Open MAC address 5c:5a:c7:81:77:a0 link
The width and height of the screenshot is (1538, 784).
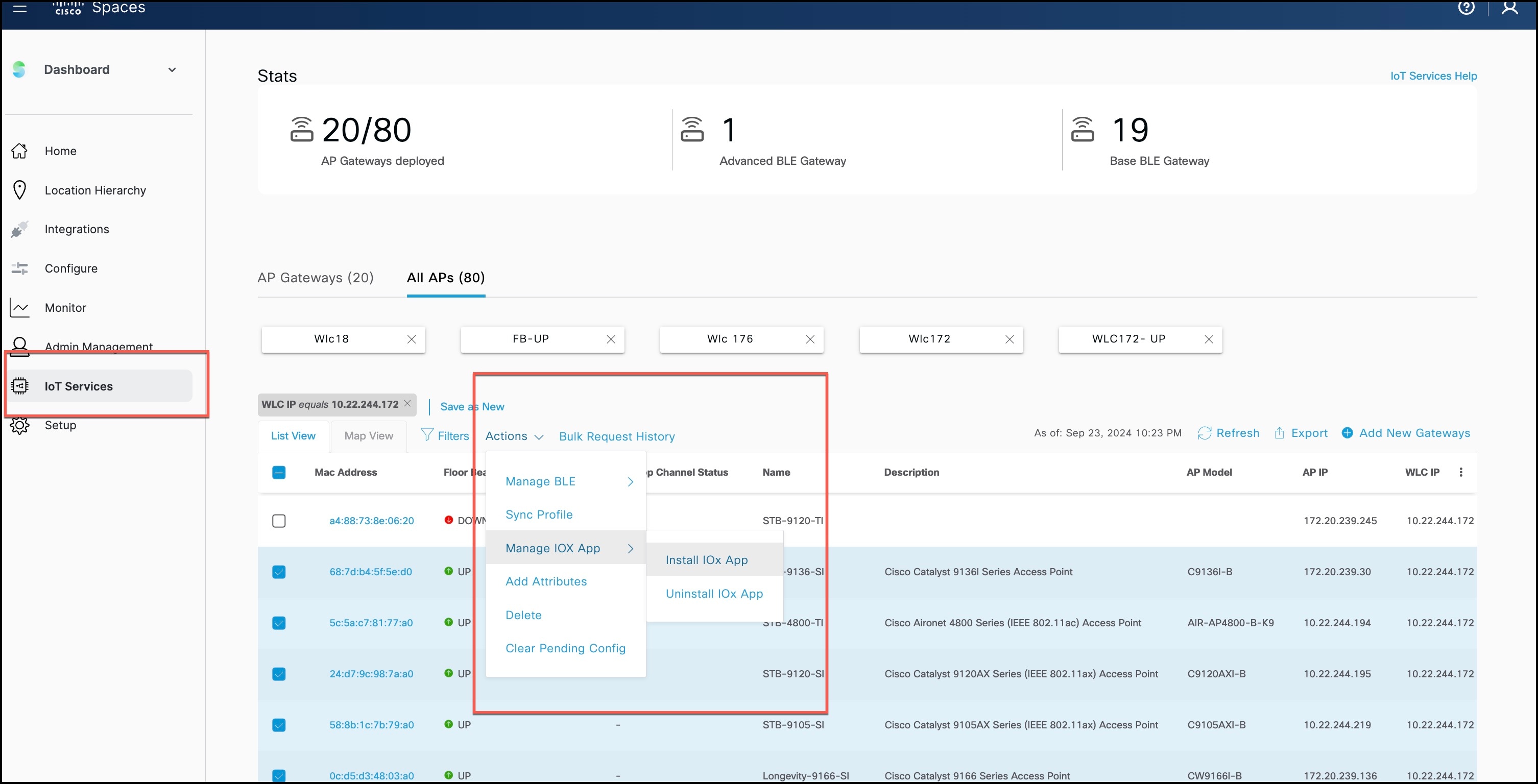coord(371,623)
